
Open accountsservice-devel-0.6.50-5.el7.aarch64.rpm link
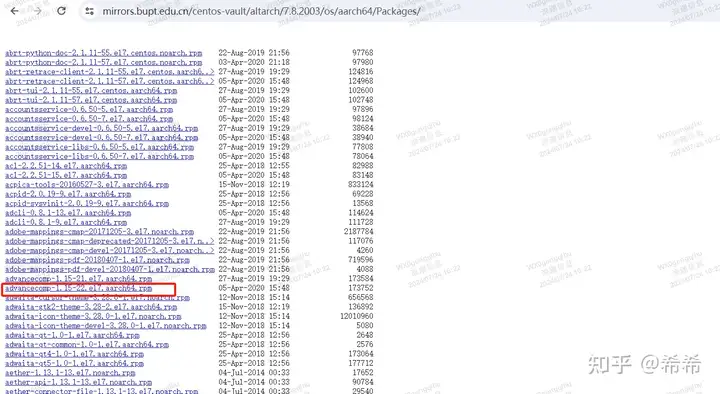coord(101,128)
